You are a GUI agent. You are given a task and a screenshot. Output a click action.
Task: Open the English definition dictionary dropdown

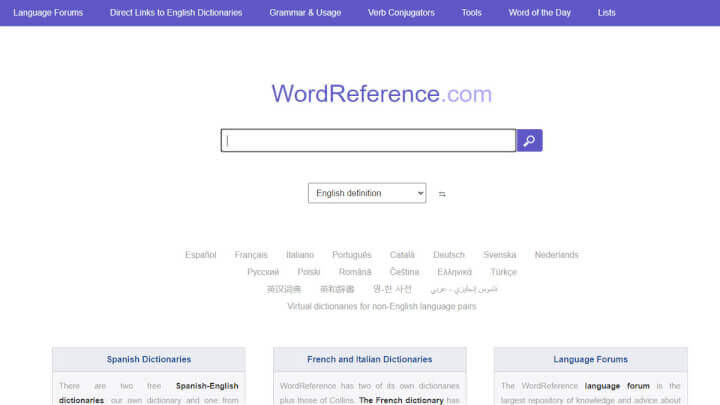[x=367, y=193]
